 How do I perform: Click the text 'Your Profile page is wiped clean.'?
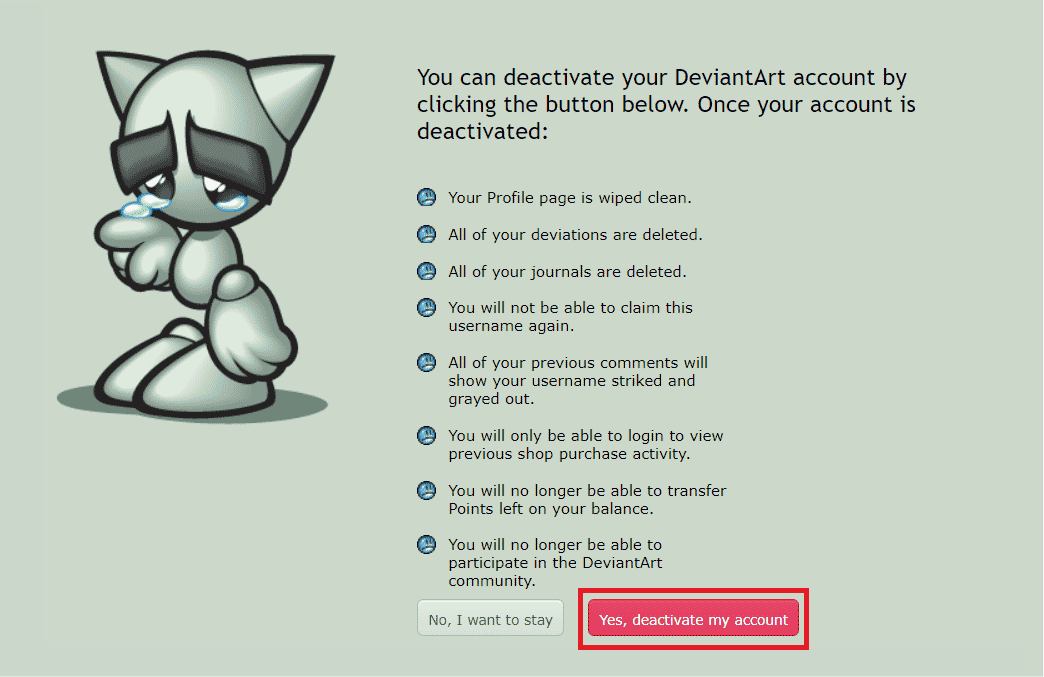pos(570,198)
